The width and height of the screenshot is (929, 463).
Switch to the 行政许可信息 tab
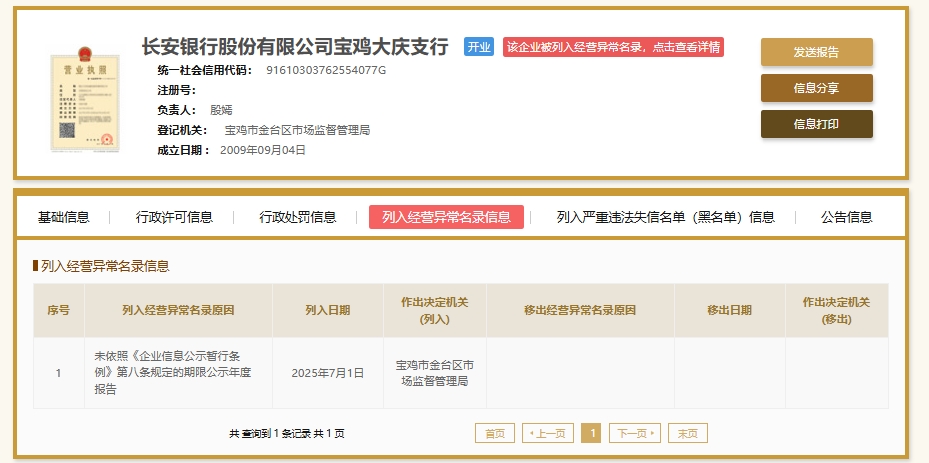174,217
